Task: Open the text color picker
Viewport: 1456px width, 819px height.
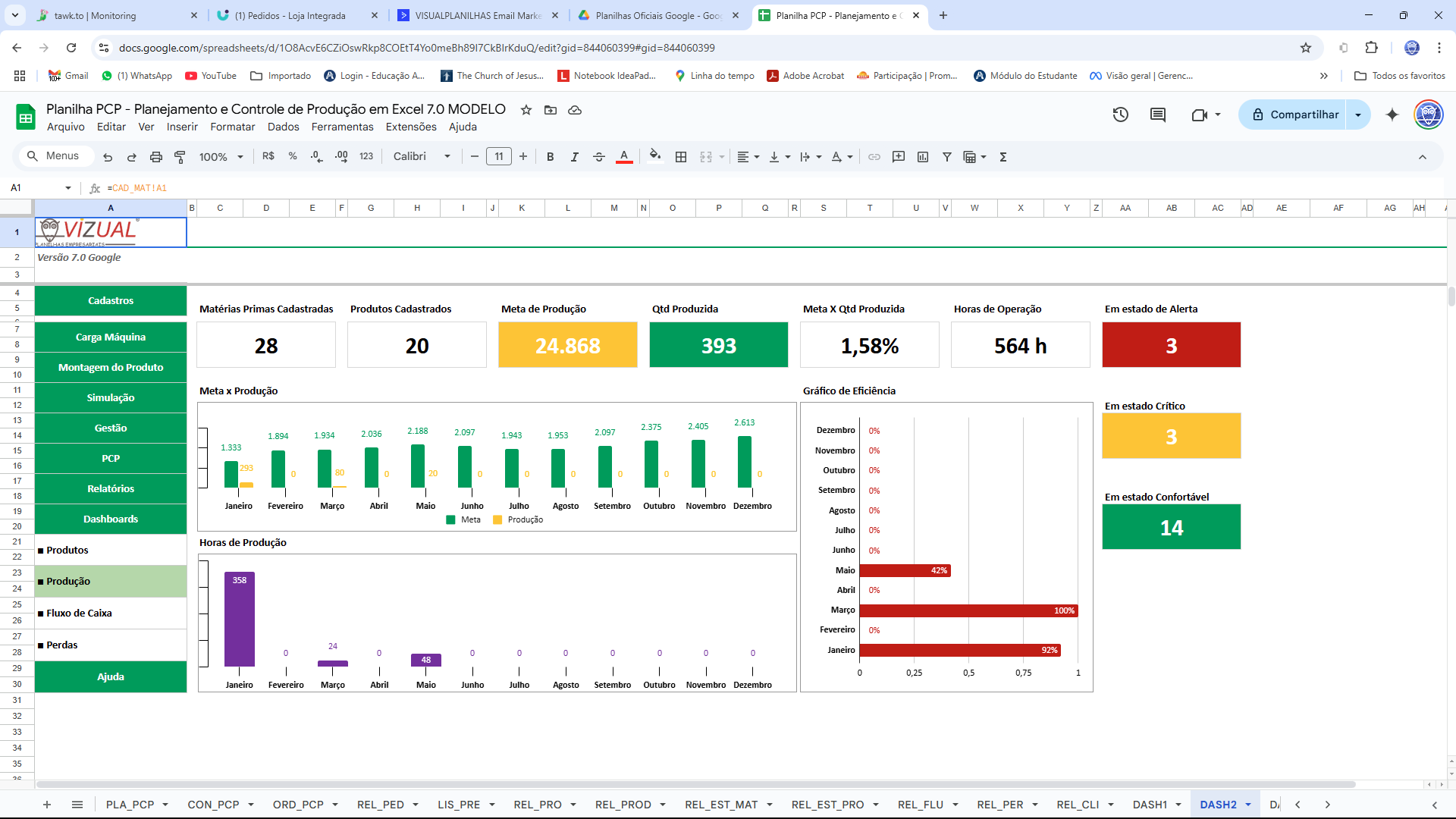Action: (624, 157)
